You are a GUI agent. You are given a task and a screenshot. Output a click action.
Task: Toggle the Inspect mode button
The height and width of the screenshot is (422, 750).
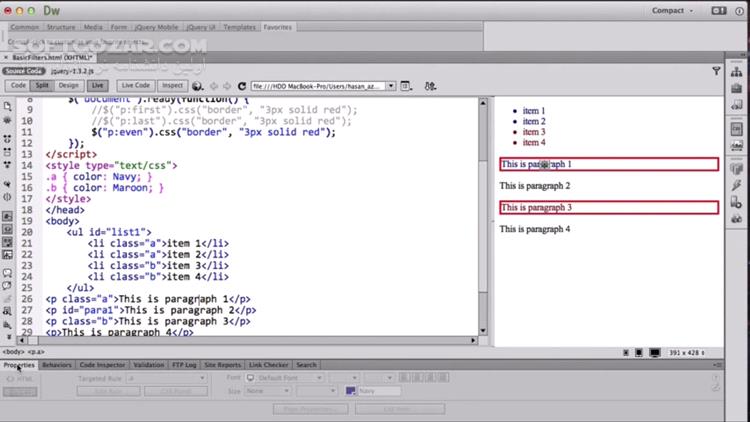click(x=172, y=86)
